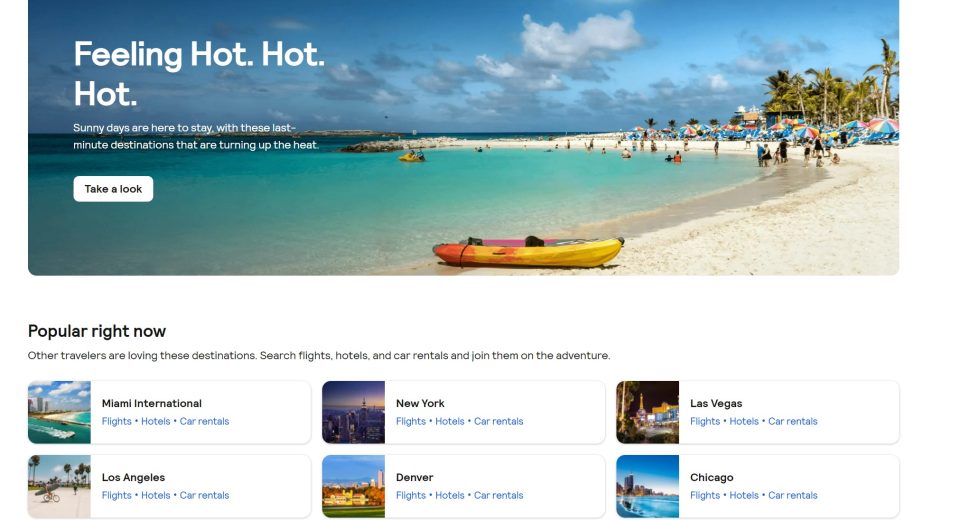This screenshot has height=520, width=960.
Task: Find Car rentals in Las Vegas
Action: [x=793, y=421]
